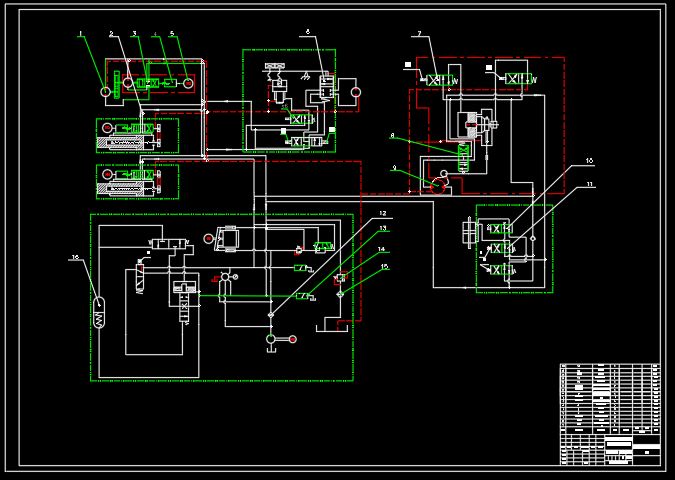The image size is (675, 480).
Task: Select the green valve symbol pointed to by 8
Action: pos(464,158)
